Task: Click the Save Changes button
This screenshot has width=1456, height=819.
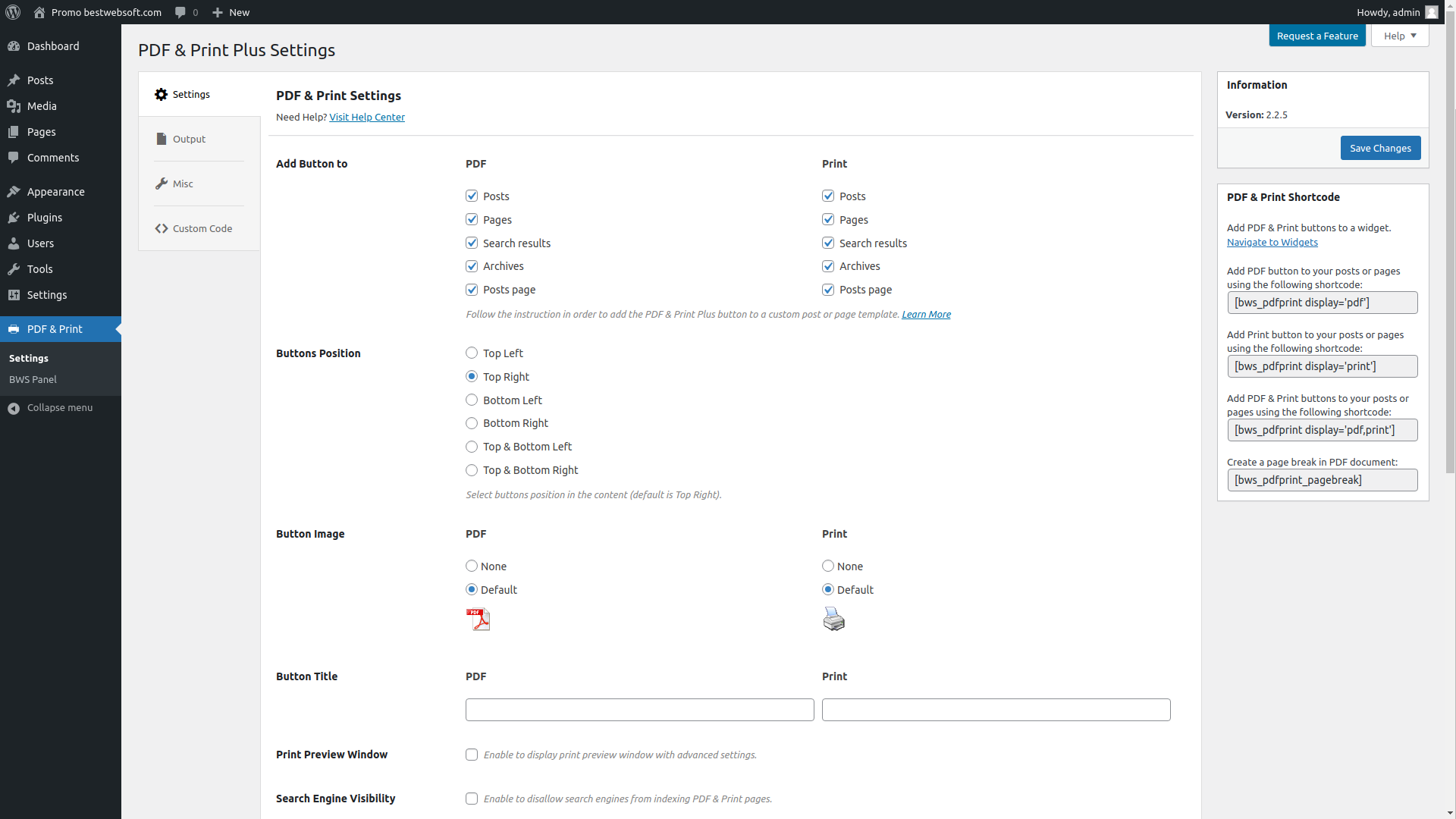Action: coord(1380,148)
